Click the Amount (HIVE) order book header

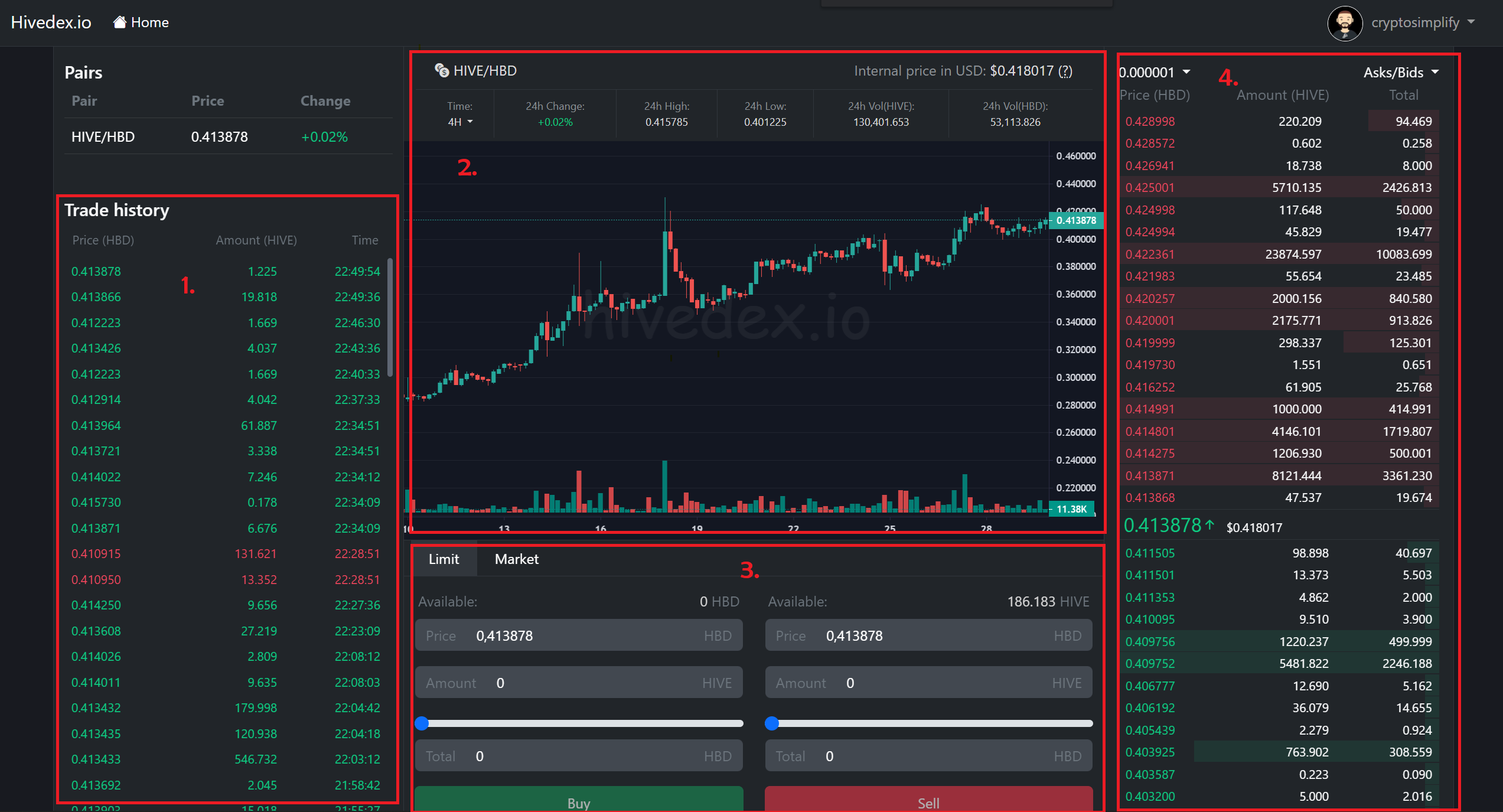click(x=1283, y=95)
